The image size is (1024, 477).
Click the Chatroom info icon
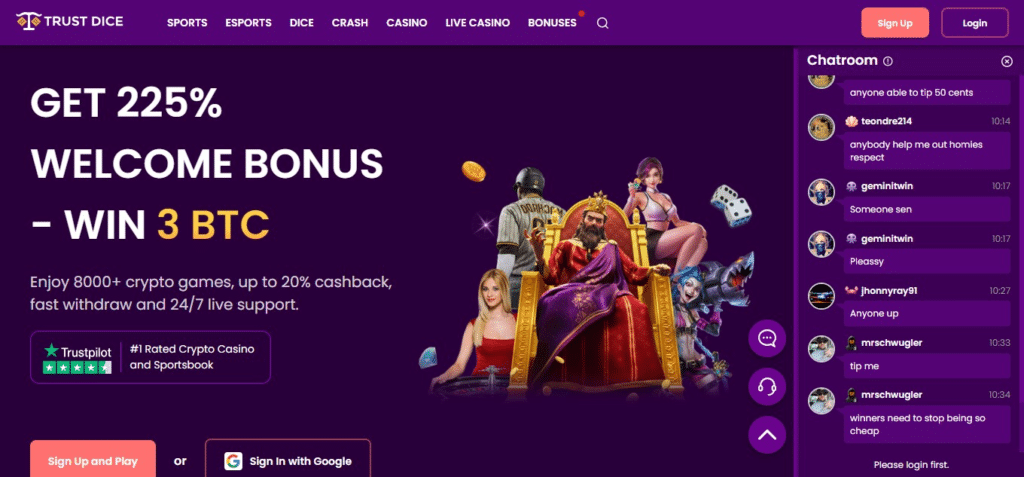pyautogui.click(x=888, y=61)
